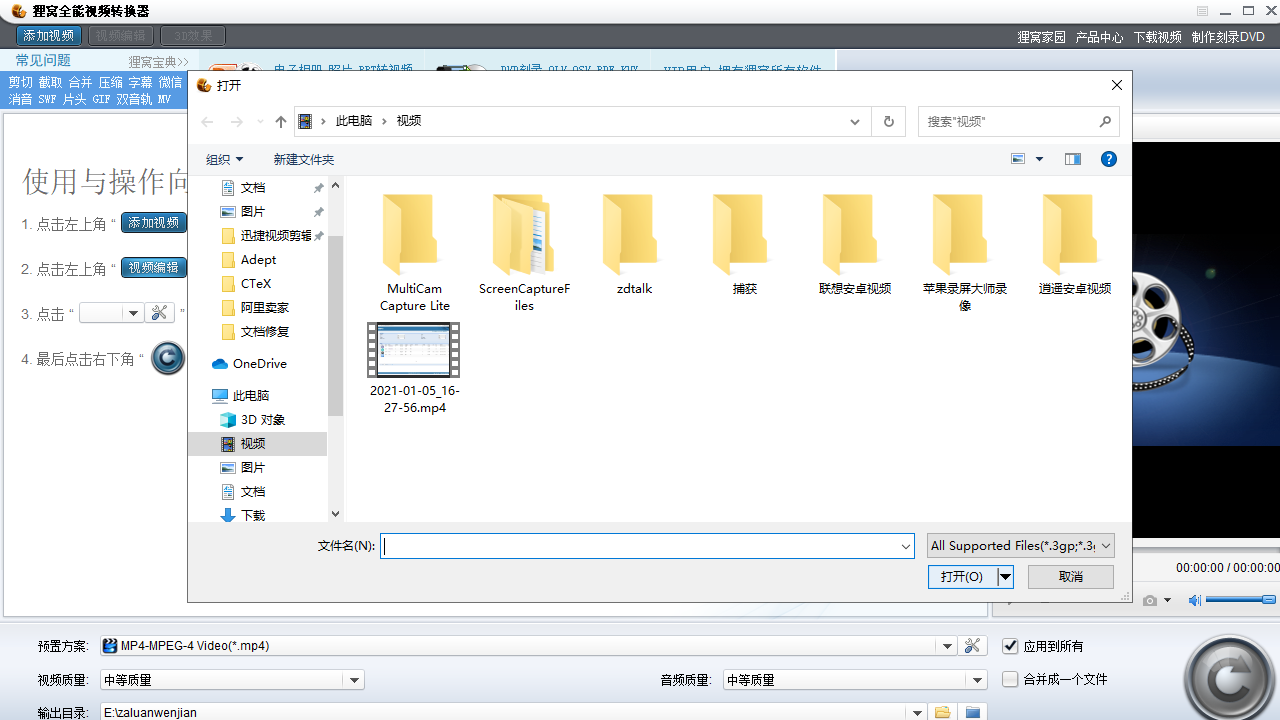Click the 取消 button to cancel
1280x720 pixels.
click(x=1070, y=576)
